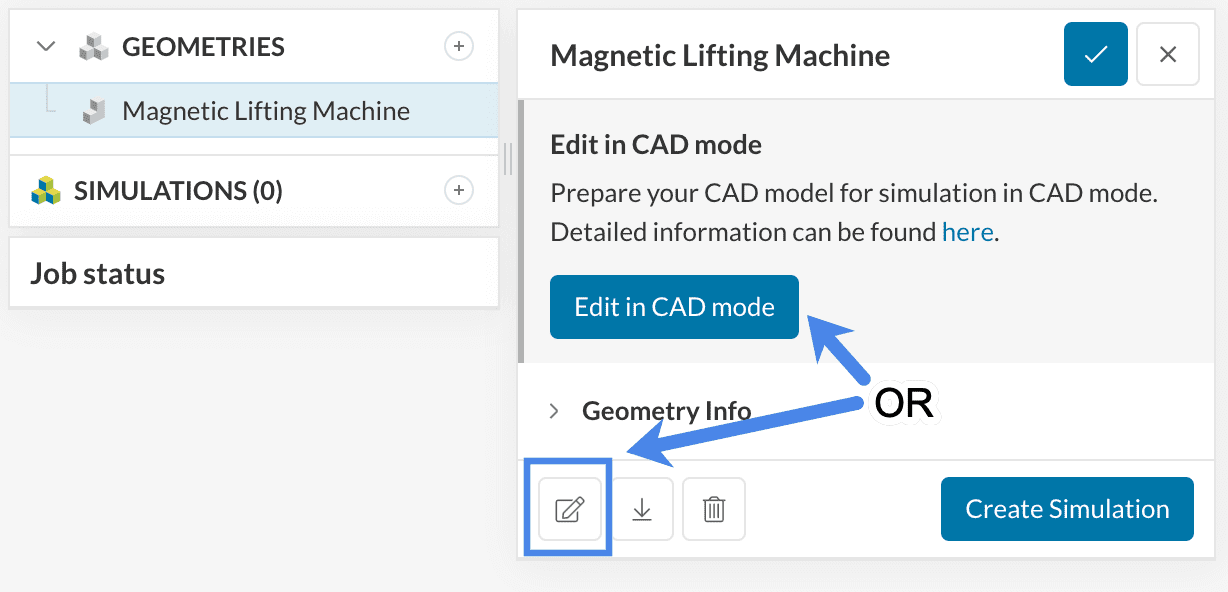Confirm changes with the blue checkmark button
The image size is (1228, 592).
(1096, 55)
